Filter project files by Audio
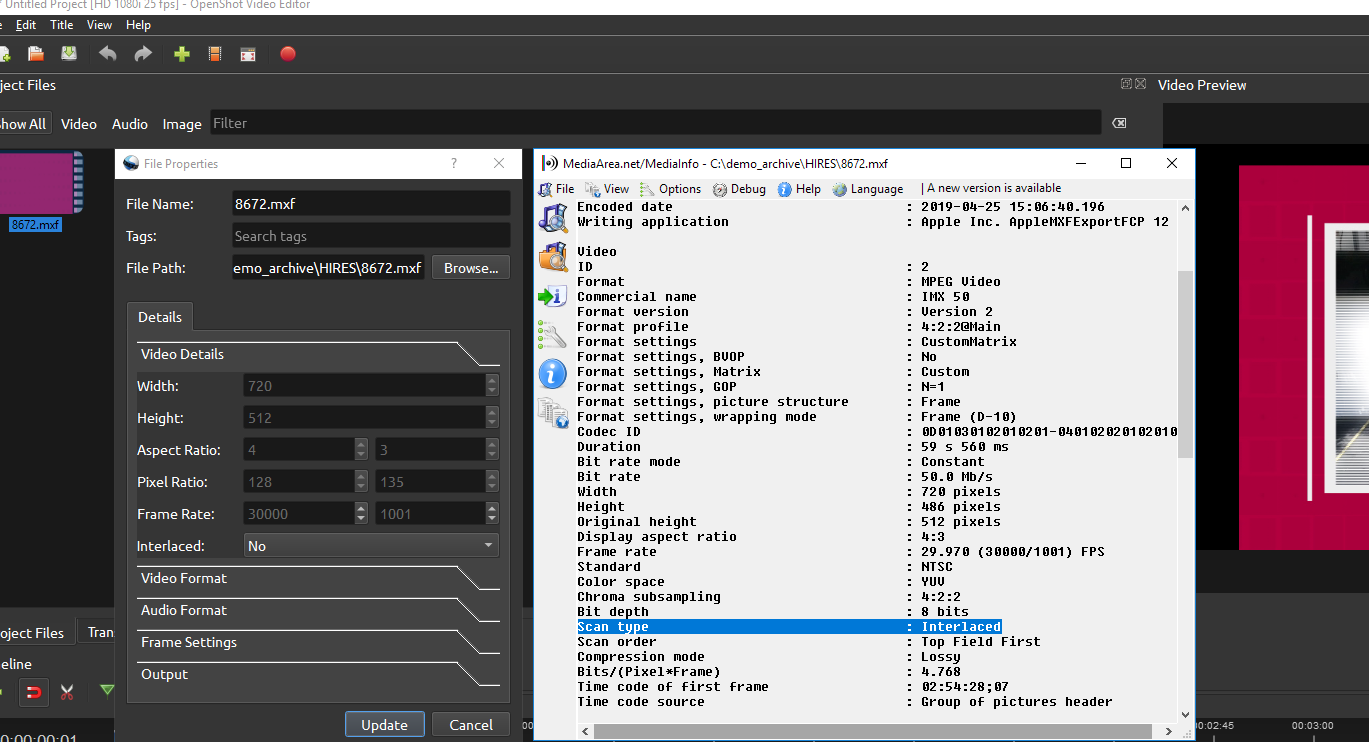The width and height of the screenshot is (1369, 742). pos(130,124)
